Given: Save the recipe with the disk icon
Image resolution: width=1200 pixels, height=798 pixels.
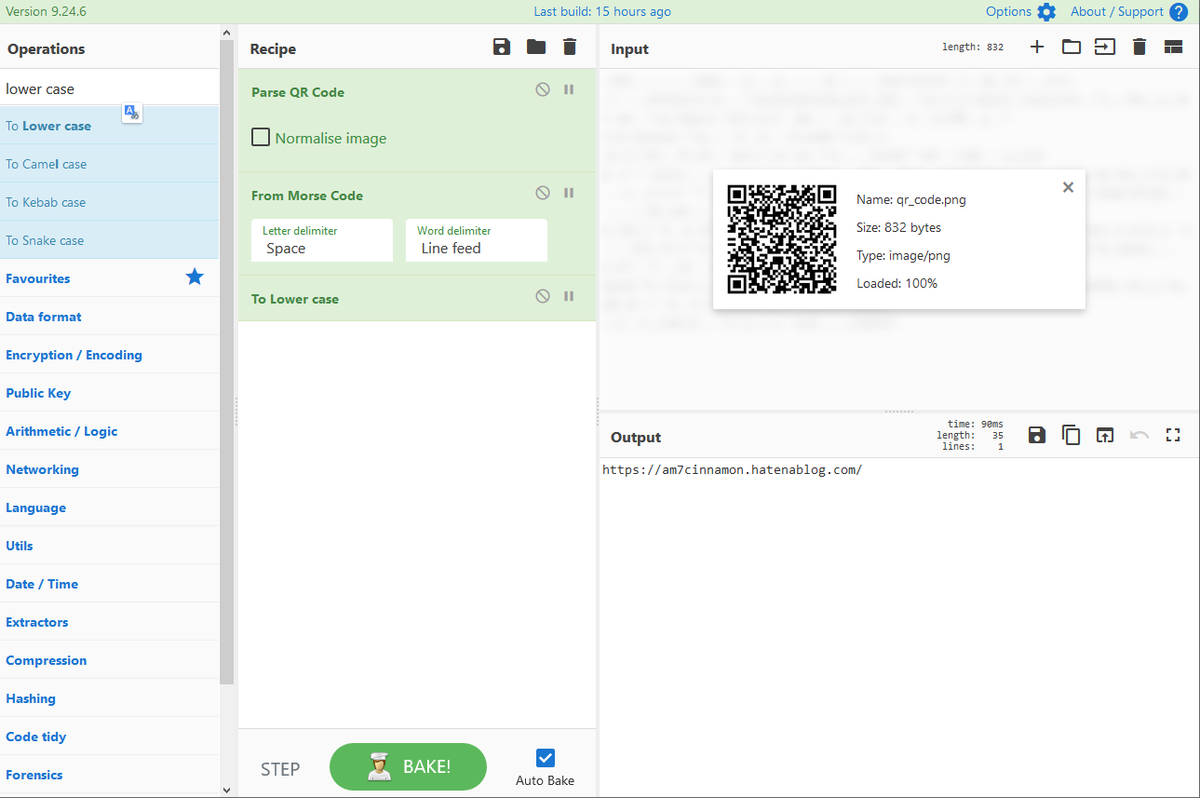Looking at the screenshot, I should (x=502, y=47).
